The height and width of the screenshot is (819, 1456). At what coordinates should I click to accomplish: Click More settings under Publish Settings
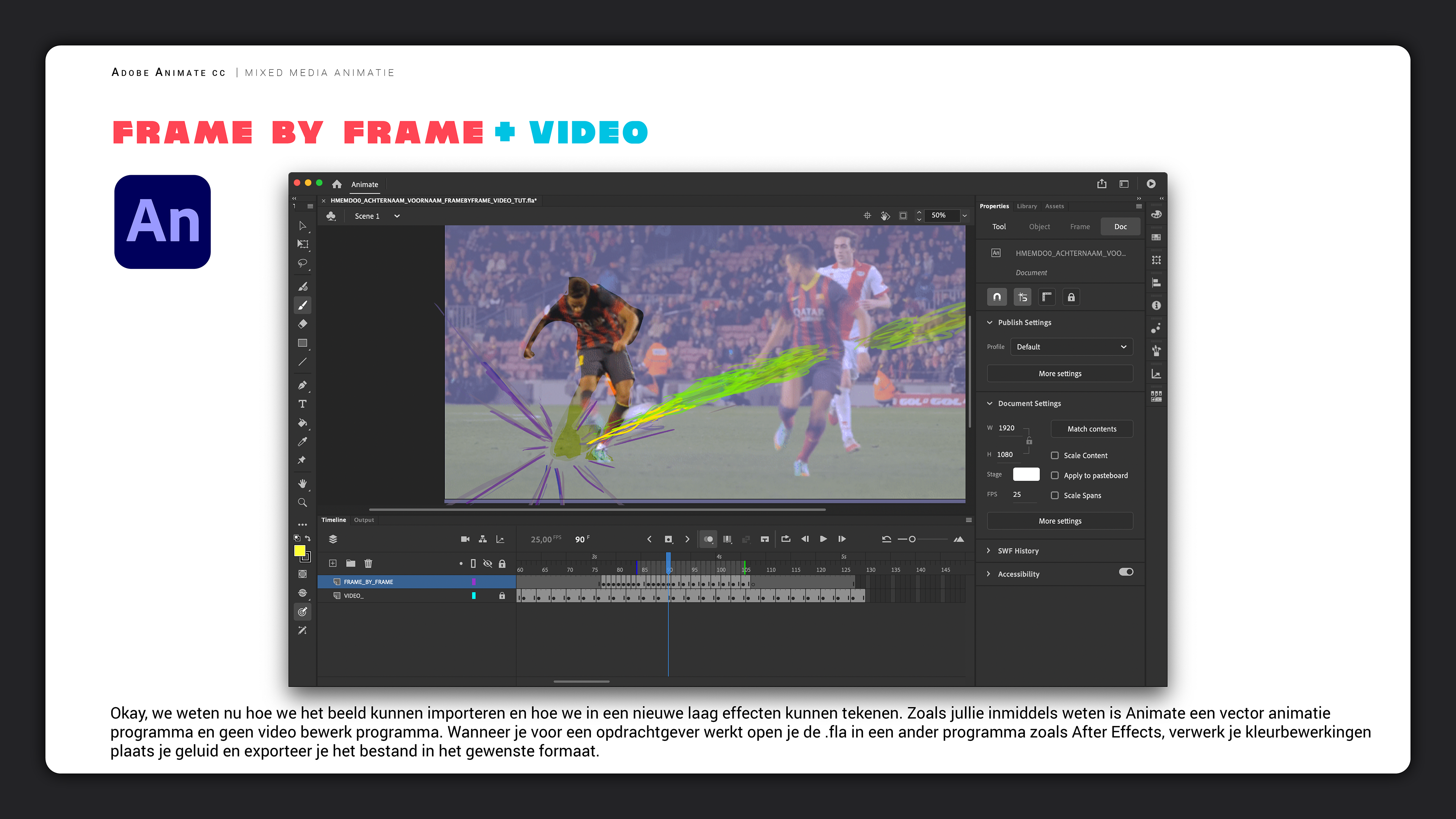click(x=1060, y=373)
